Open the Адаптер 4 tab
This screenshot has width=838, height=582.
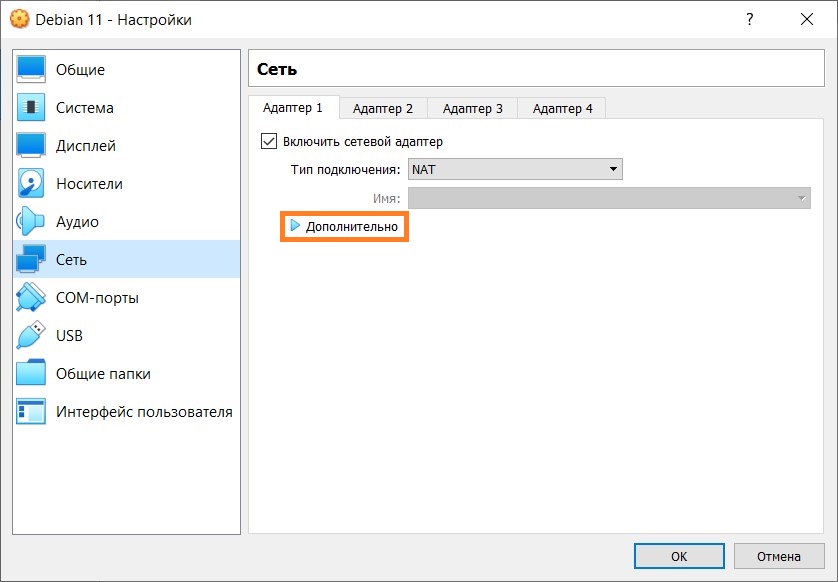[562, 108]
